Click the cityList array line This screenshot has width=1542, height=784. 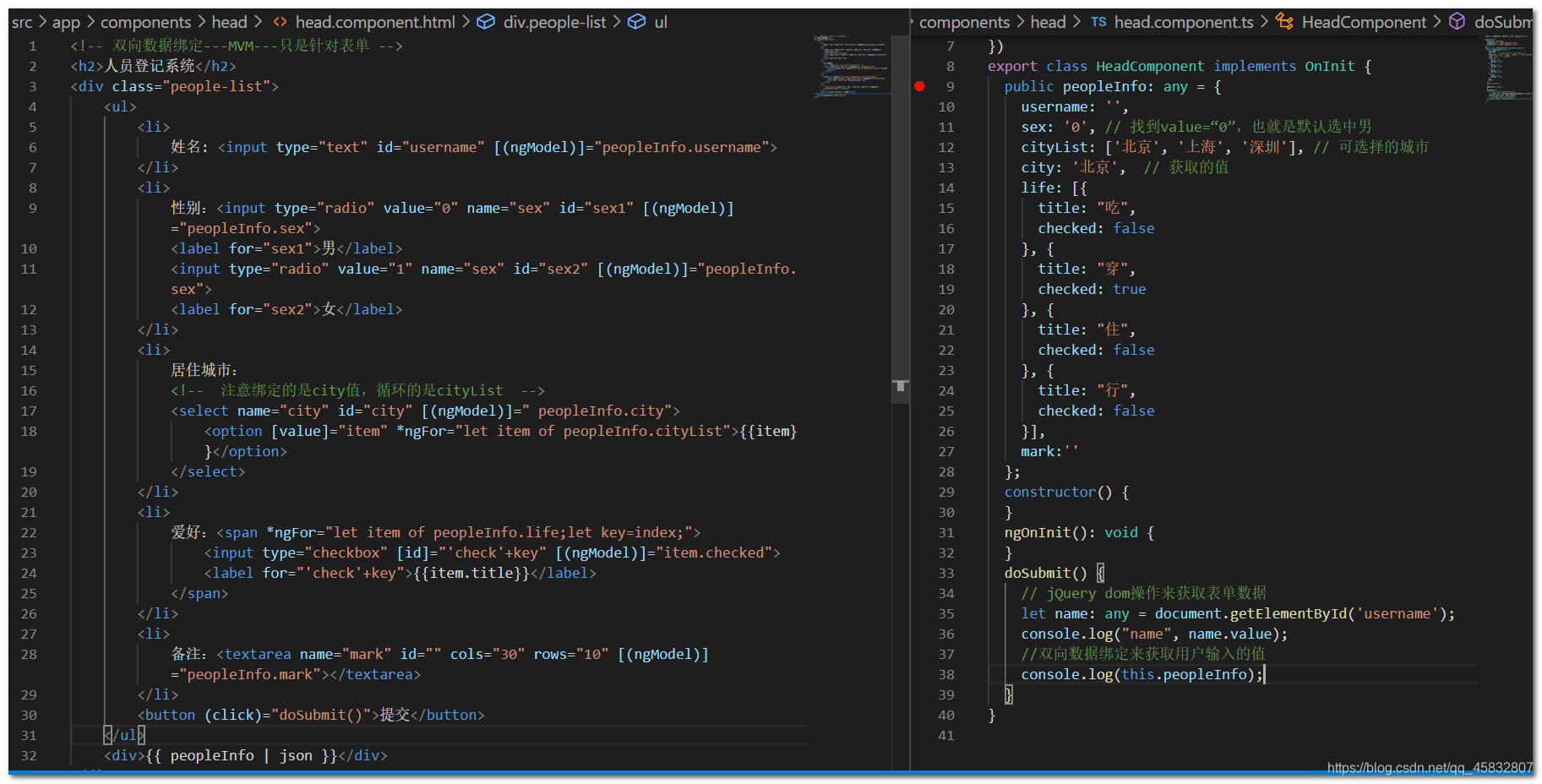(x=1224, y=147)
